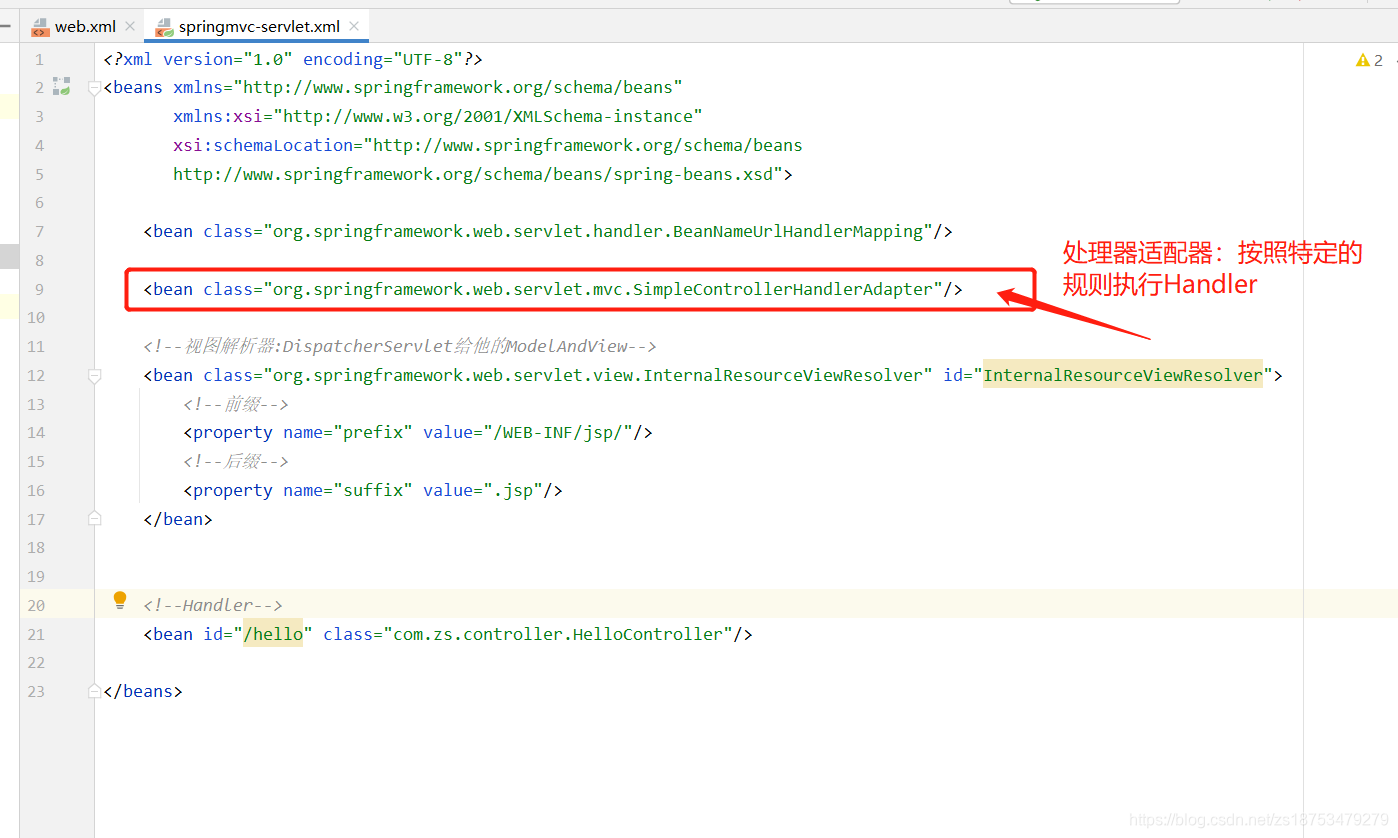Click line number 1 in the gutter
The image size is (1398, 838).
click(39, 59)
